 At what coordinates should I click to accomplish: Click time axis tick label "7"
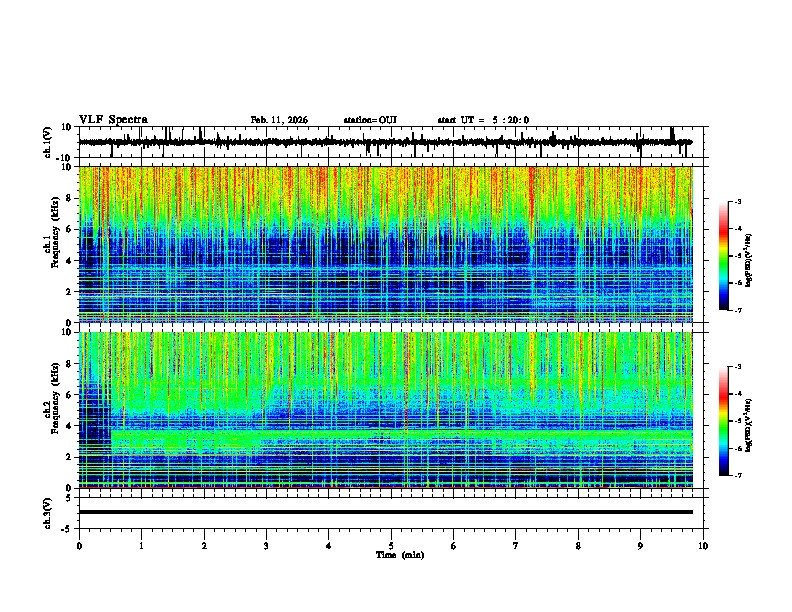click(516, 546)
